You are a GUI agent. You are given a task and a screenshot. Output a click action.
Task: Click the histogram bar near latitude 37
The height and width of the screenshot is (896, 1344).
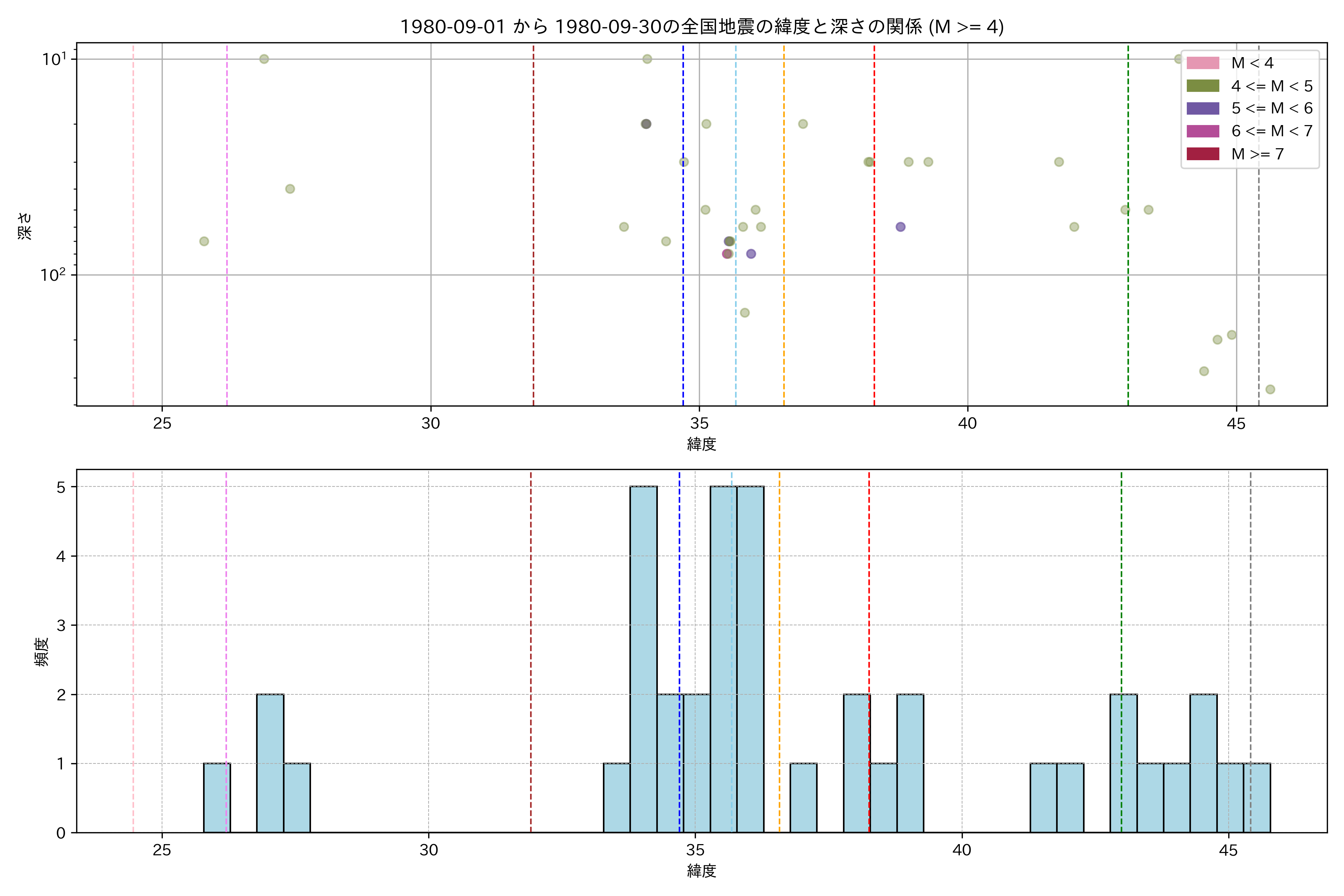coord(803,798)
